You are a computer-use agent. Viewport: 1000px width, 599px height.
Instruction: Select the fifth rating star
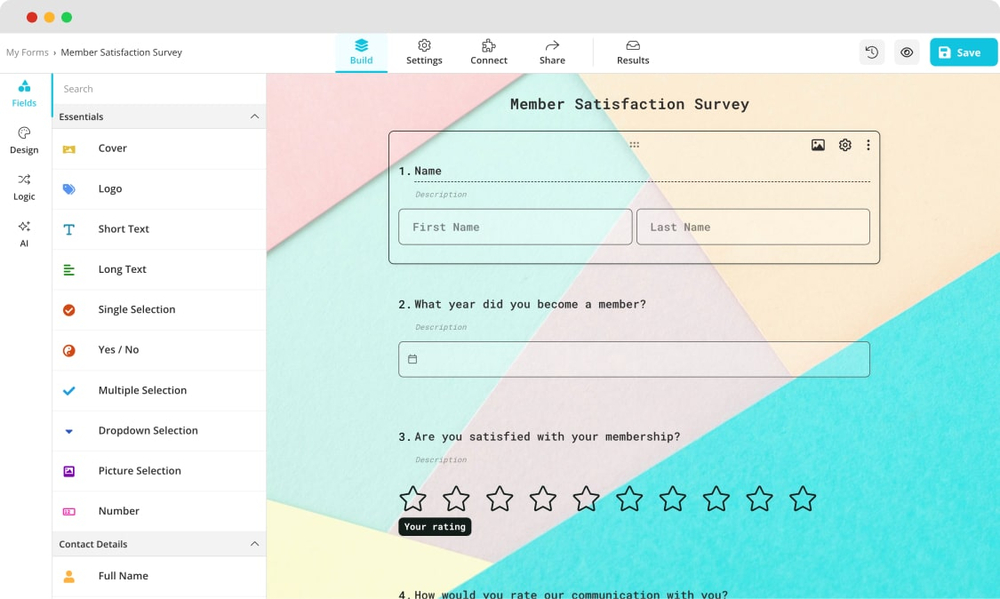click(586, 498)
